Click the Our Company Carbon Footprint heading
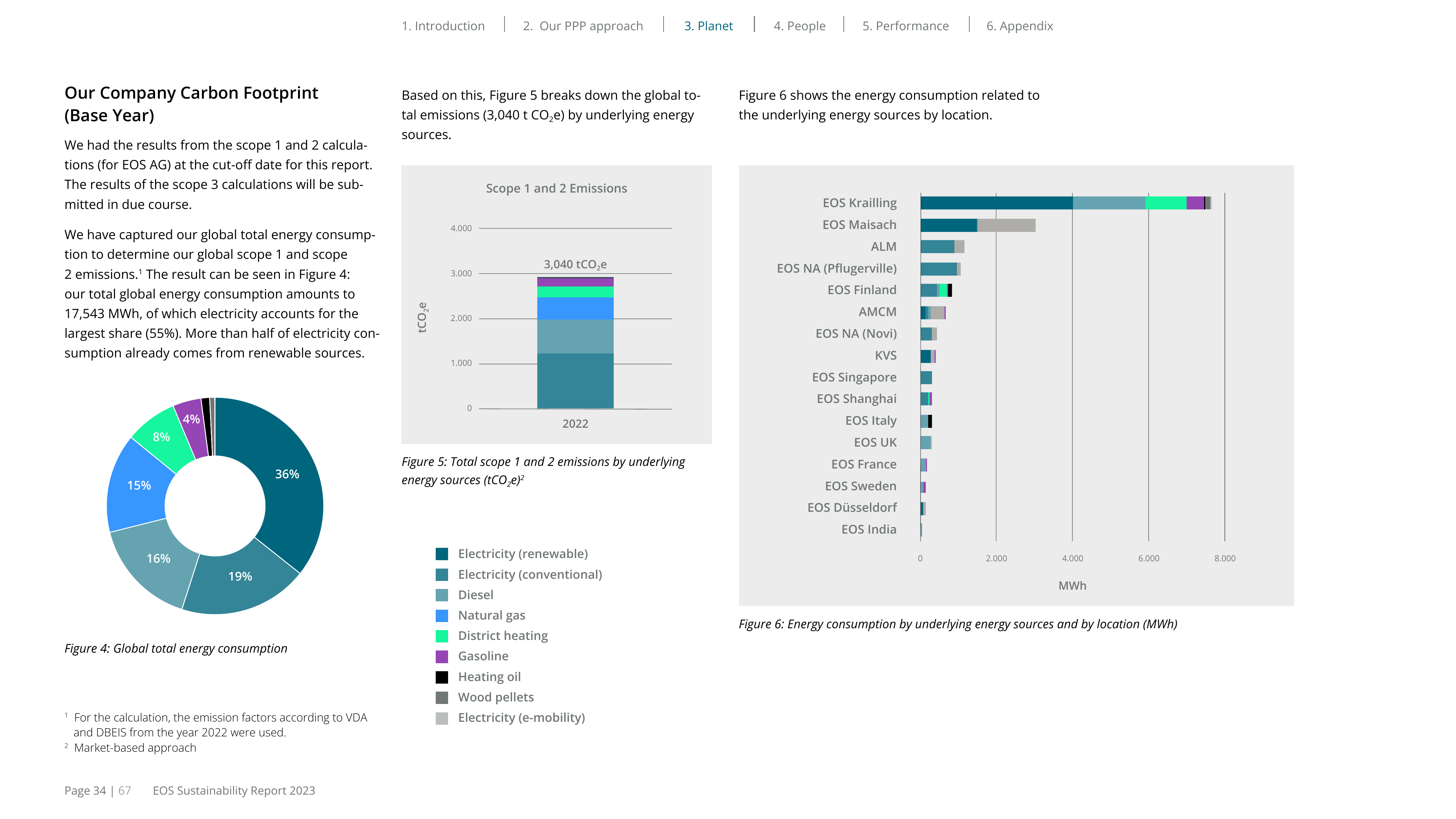Screen dimensions: 1456x819 click(x=191, y=104)
